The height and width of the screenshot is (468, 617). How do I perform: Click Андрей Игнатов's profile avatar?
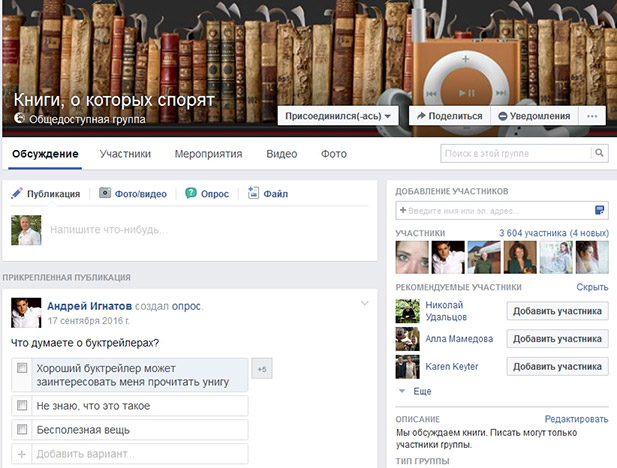click(x=26, y=313)
